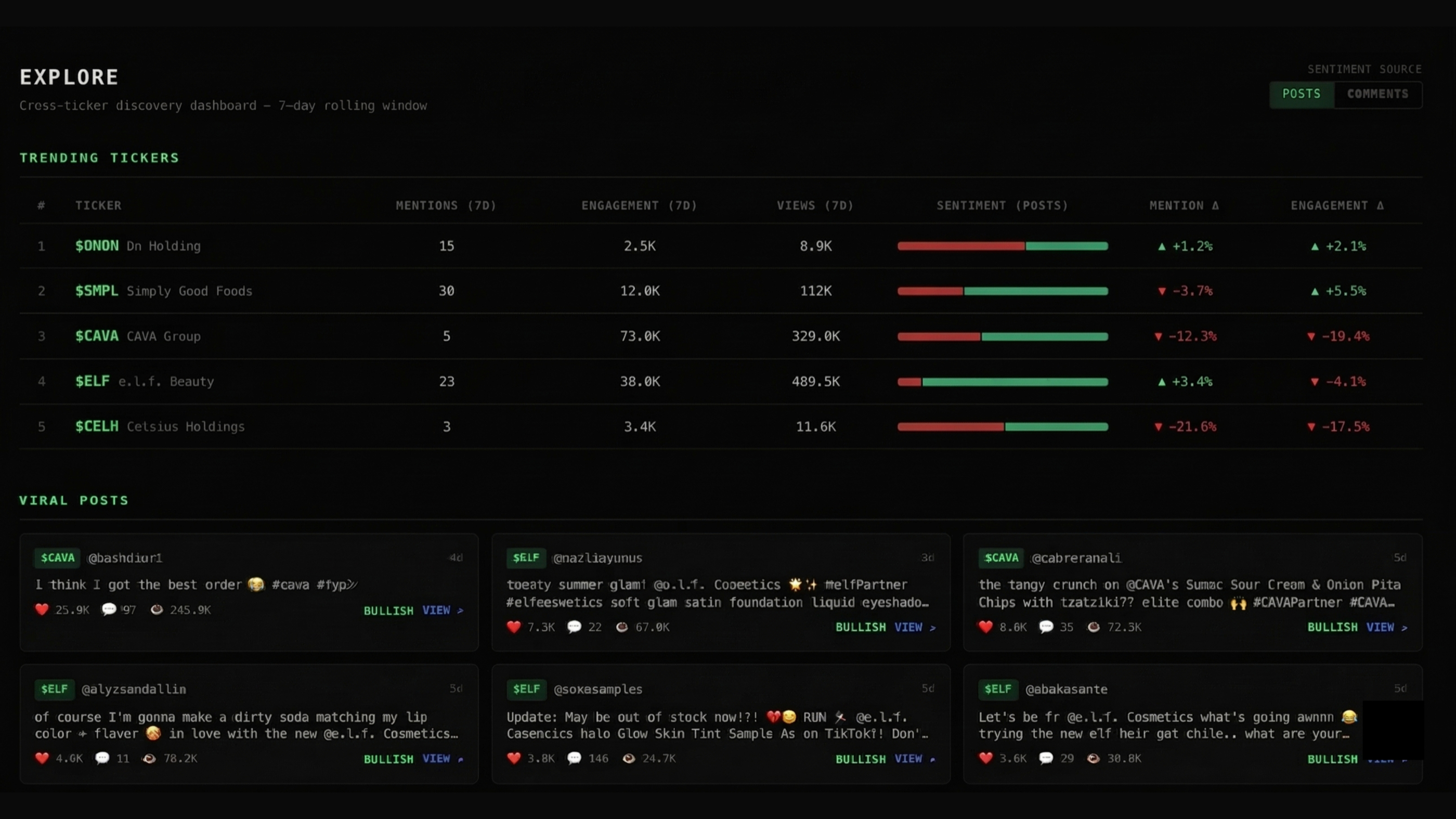
Task: Click the $CAVA tag on @cabreranali post
Action: point(1001,558)
